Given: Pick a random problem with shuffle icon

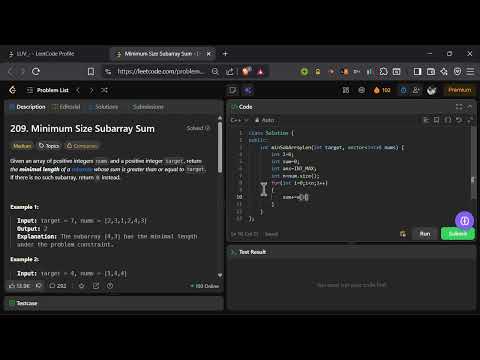Looking at the screenshot, I should pos(104,90).
